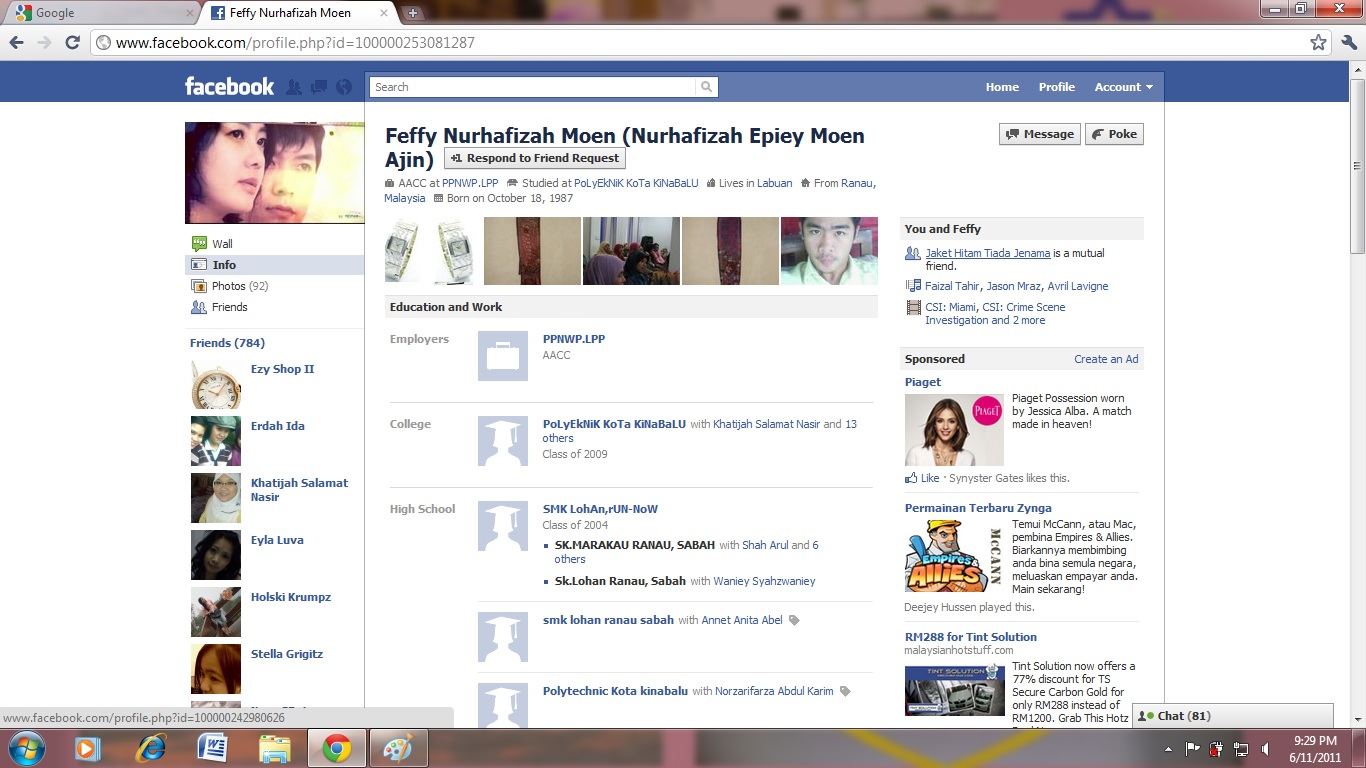The width and height of the screenshot is (1366, 768).
Task: Show hidden system tray icons
Action: tap(1169, 749)
